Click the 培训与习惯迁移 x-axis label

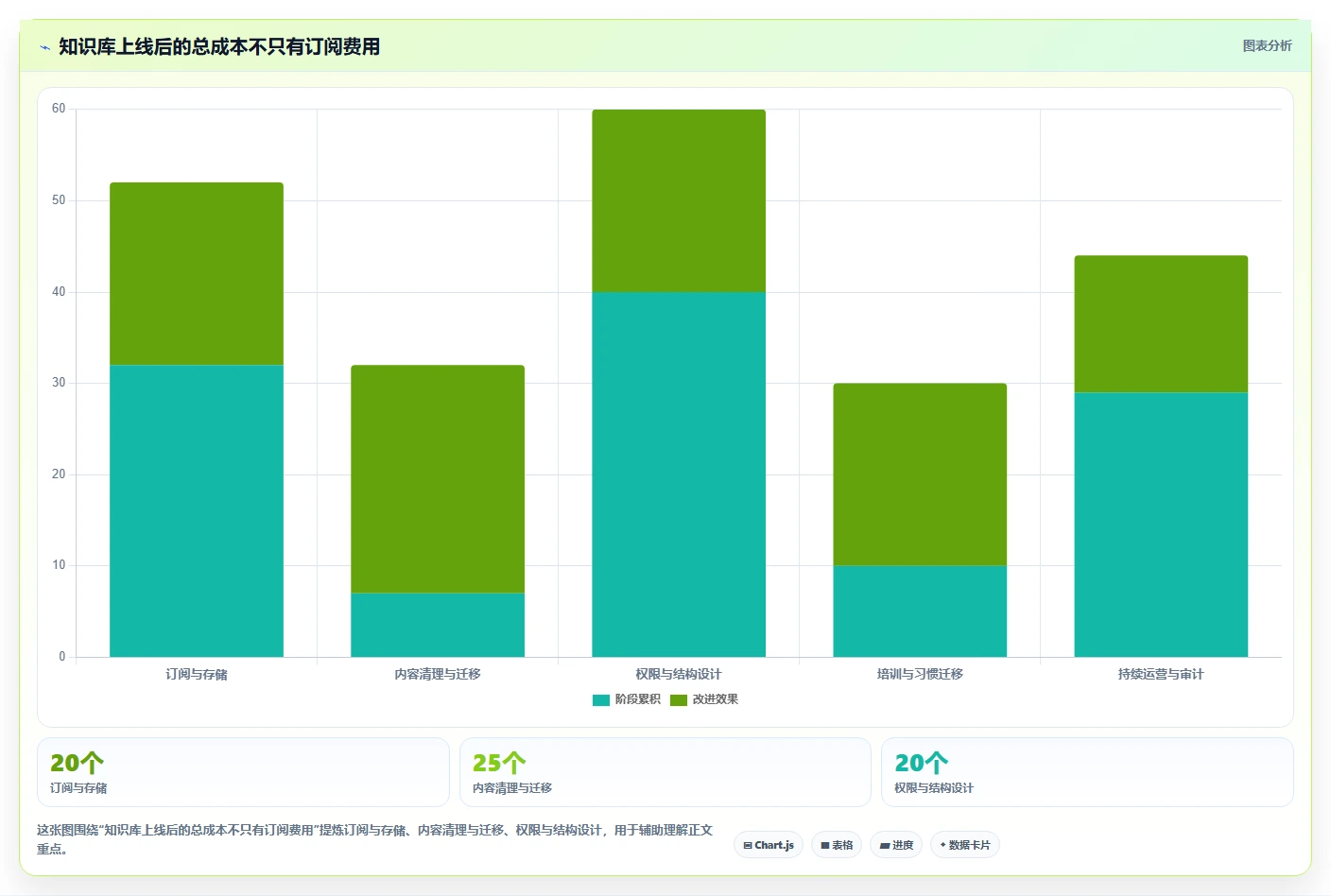tap(920, 674)
